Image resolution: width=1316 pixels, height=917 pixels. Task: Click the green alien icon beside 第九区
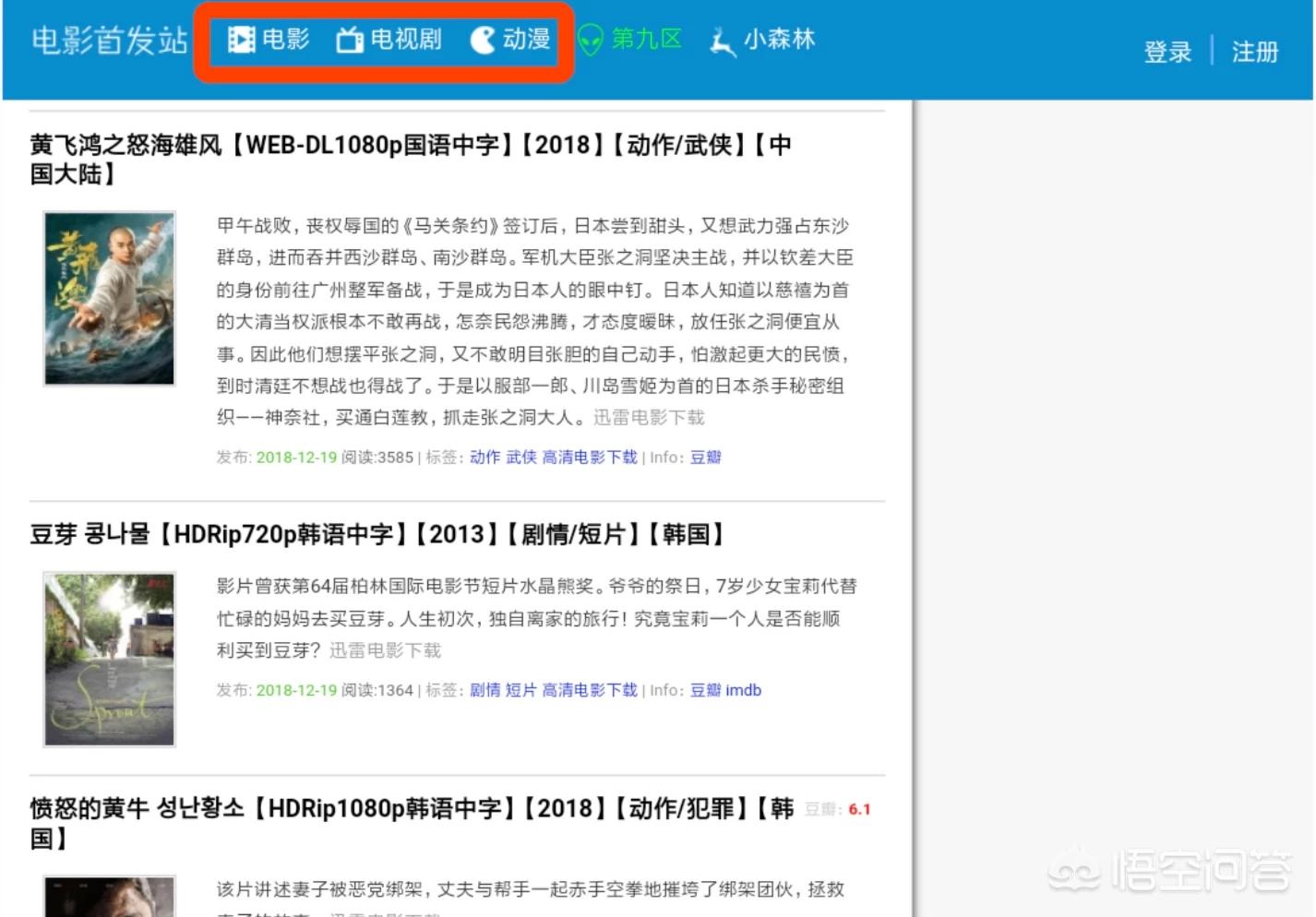591,40
